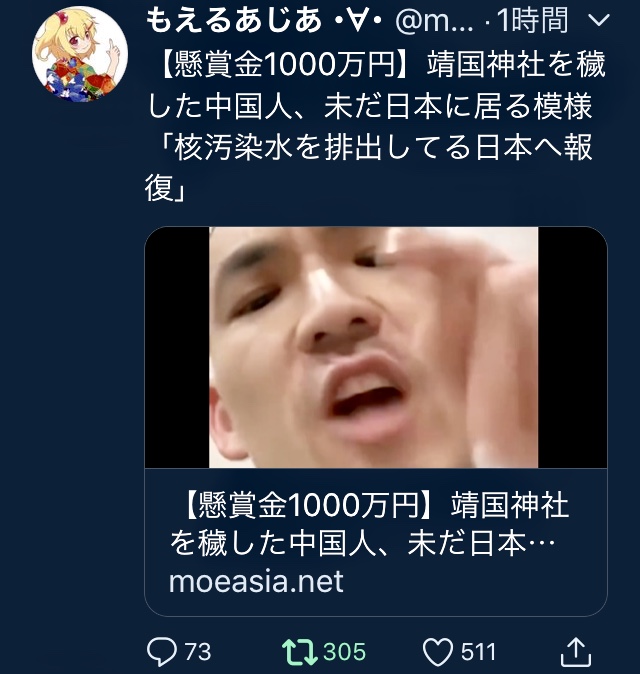This screenshot has height=674, width=640.
Task: View the 511 likes count
Action: (x=479, y=652)
